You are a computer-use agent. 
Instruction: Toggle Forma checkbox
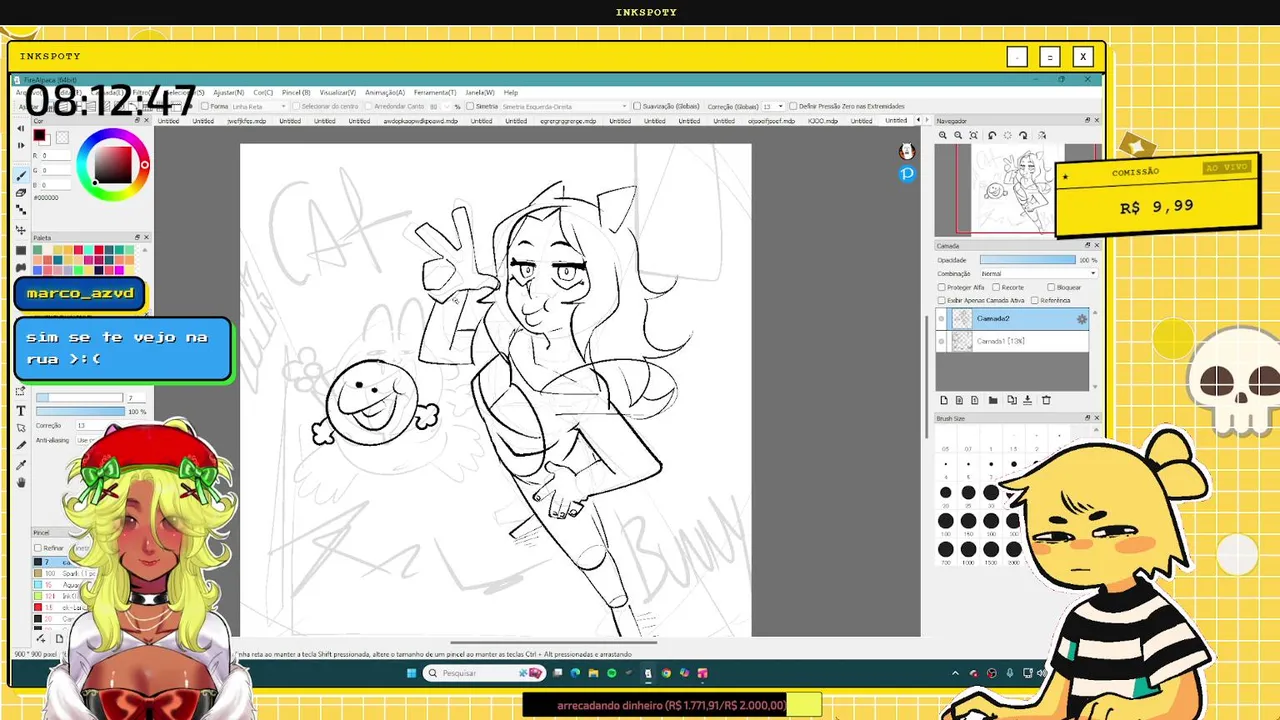tap(205, 106)
